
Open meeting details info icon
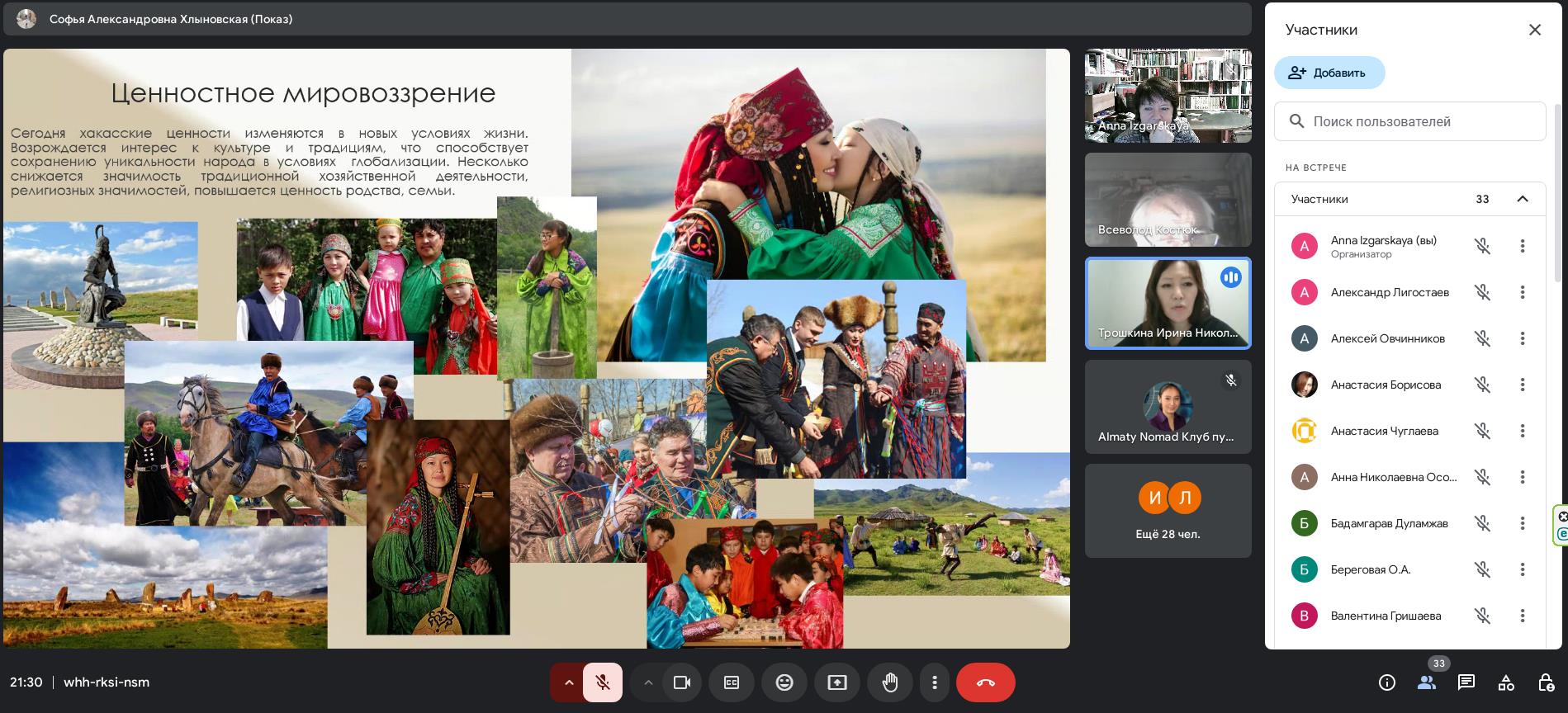coord(1387,682)
